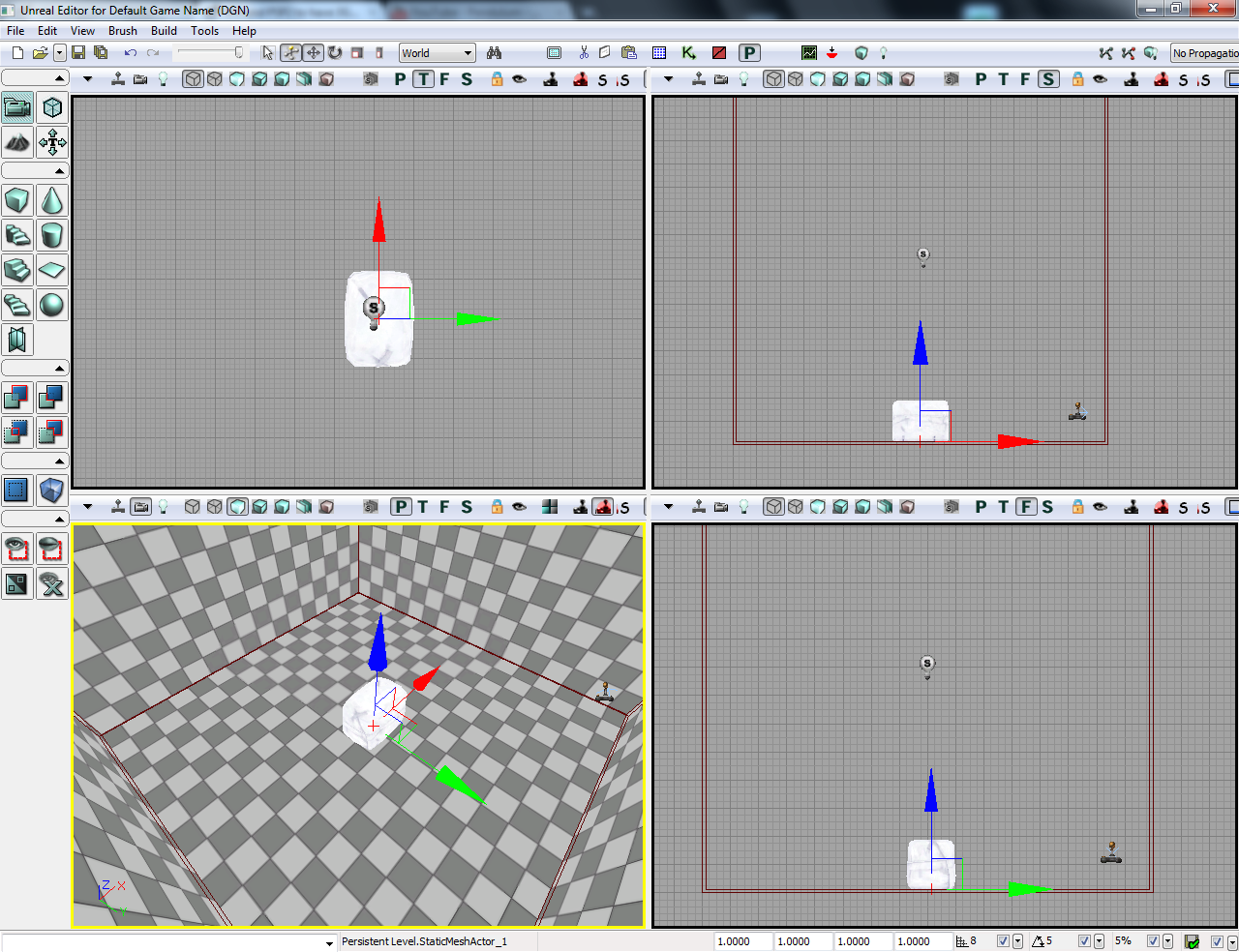This screenshot has width=1239, height=952.
Task: Click the last 1.0000 scale field
Action: point(923,940)
